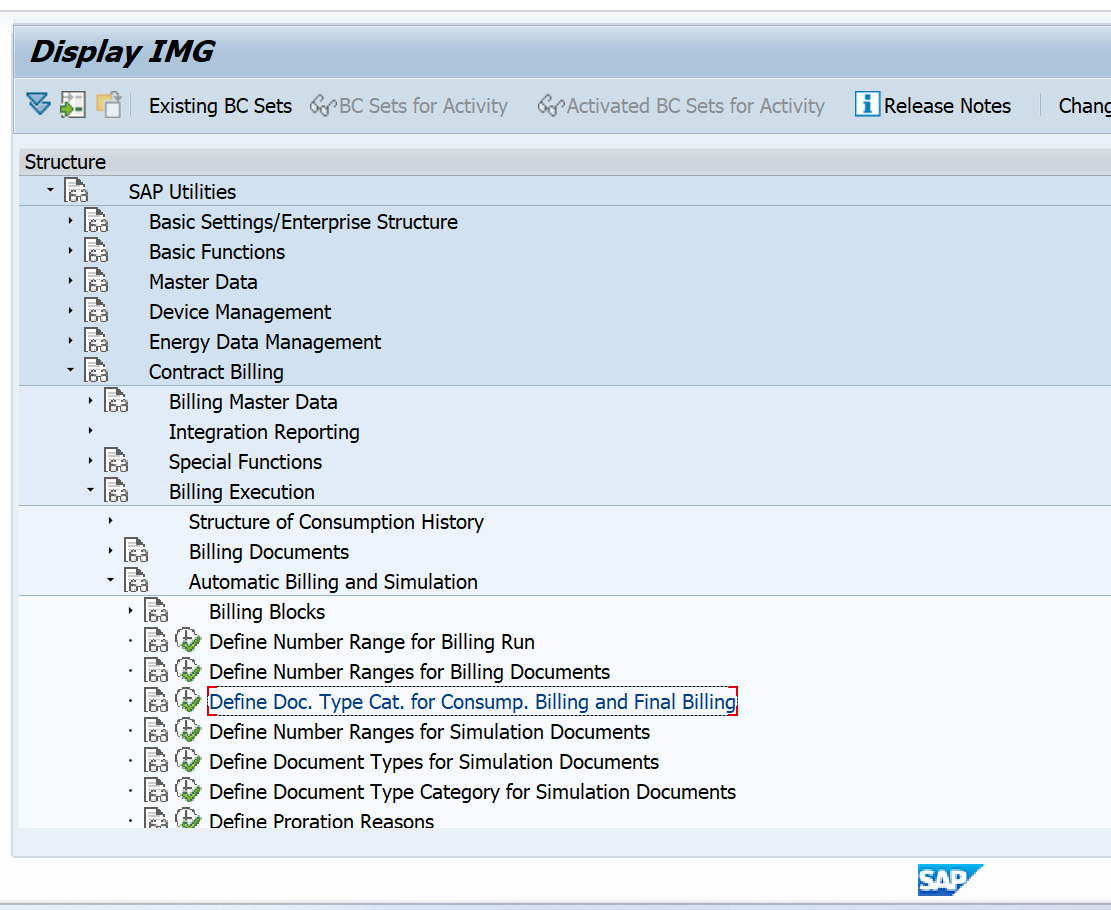
Task: Execute activity icon for Number Ranges for Billing Documents
Action: click(188, 670)
